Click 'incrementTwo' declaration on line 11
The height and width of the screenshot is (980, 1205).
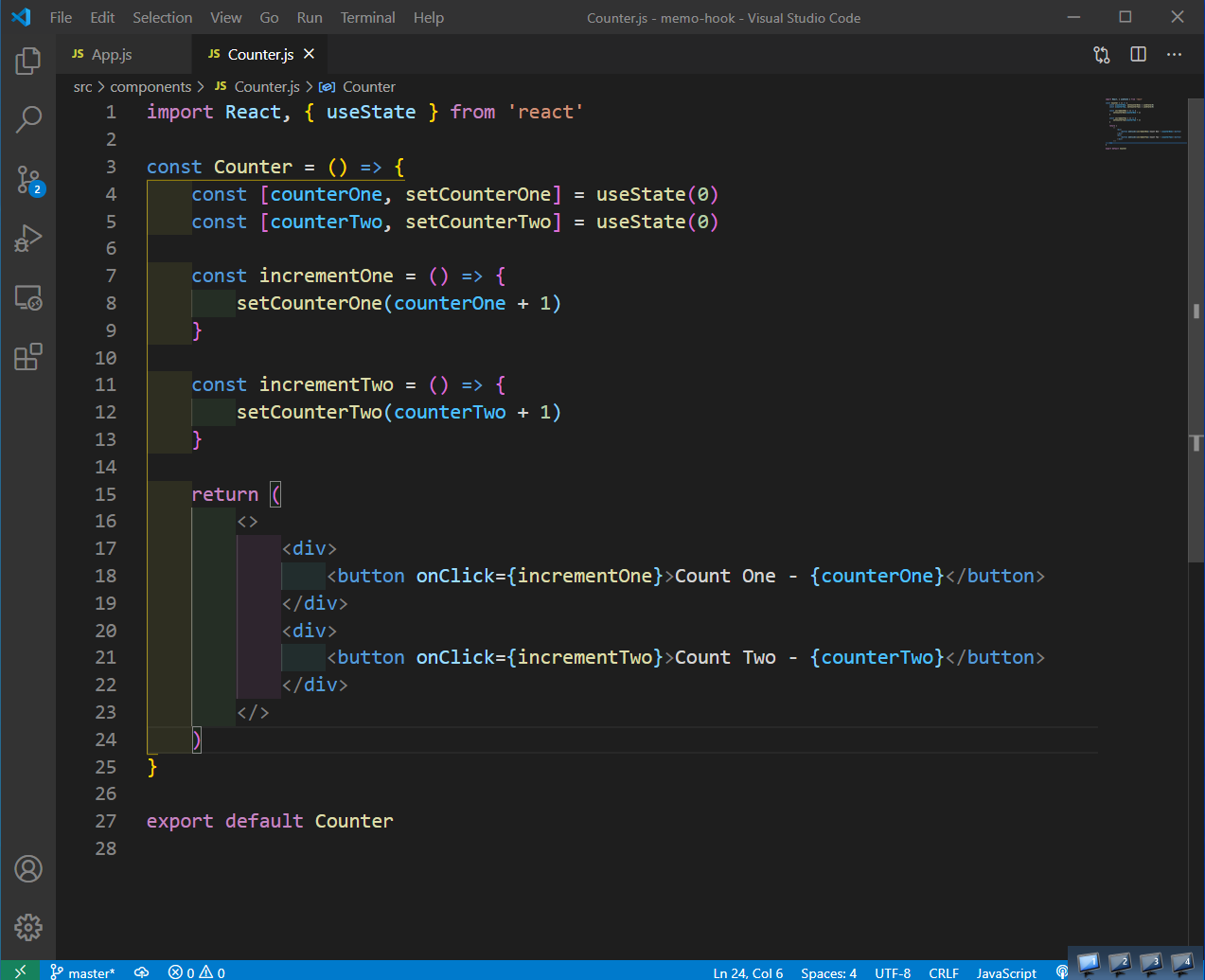point(327,384)
